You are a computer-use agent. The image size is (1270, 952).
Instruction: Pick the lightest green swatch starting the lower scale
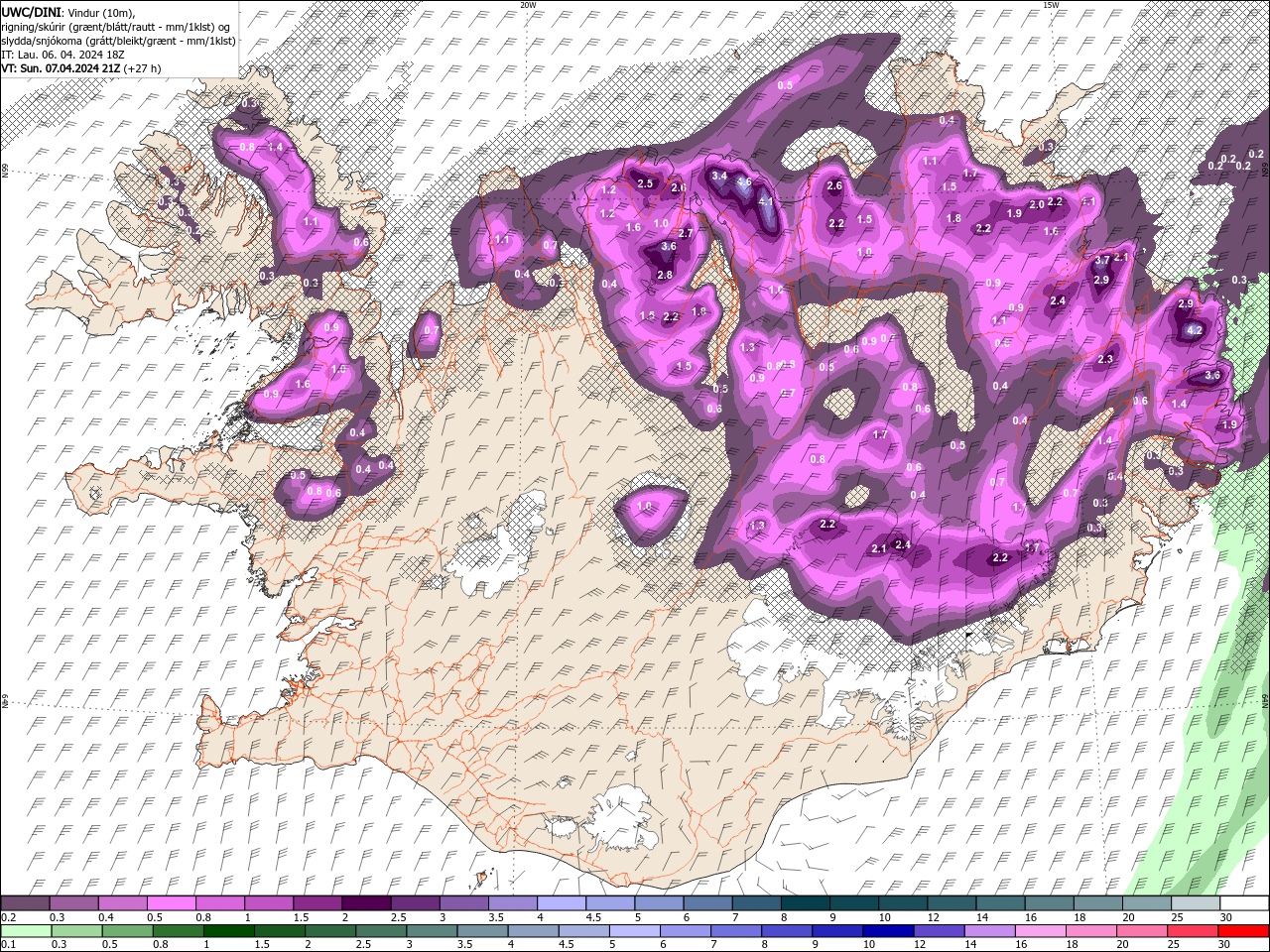26,930
